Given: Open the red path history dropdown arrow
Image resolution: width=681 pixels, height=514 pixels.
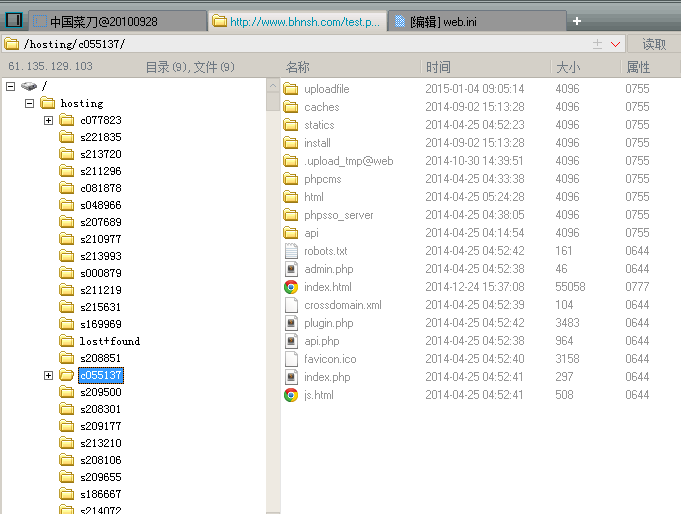Looking at the screenshot, I should tap(615, 44).
